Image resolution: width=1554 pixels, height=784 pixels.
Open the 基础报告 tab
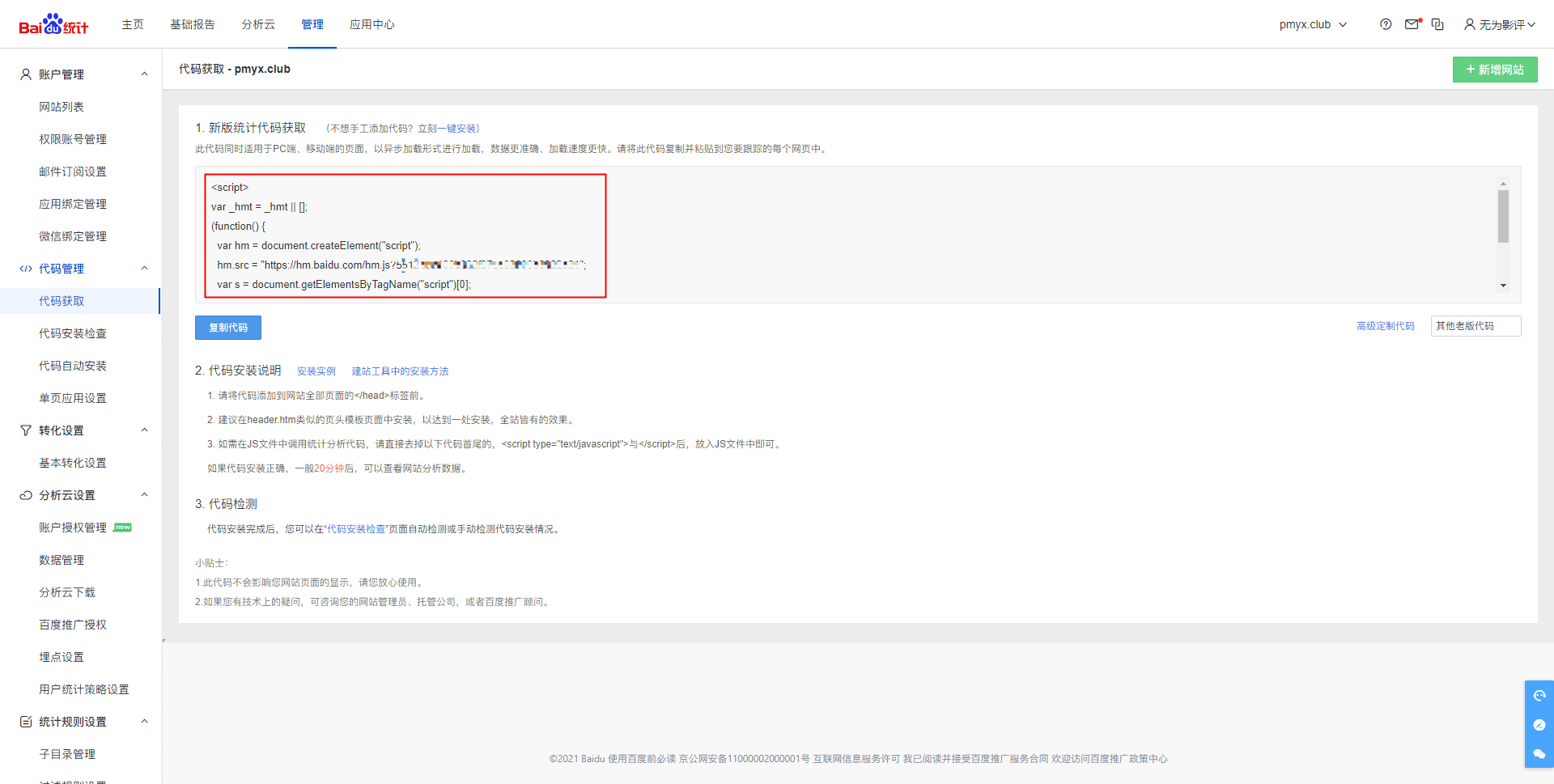[x=193, y=24]
